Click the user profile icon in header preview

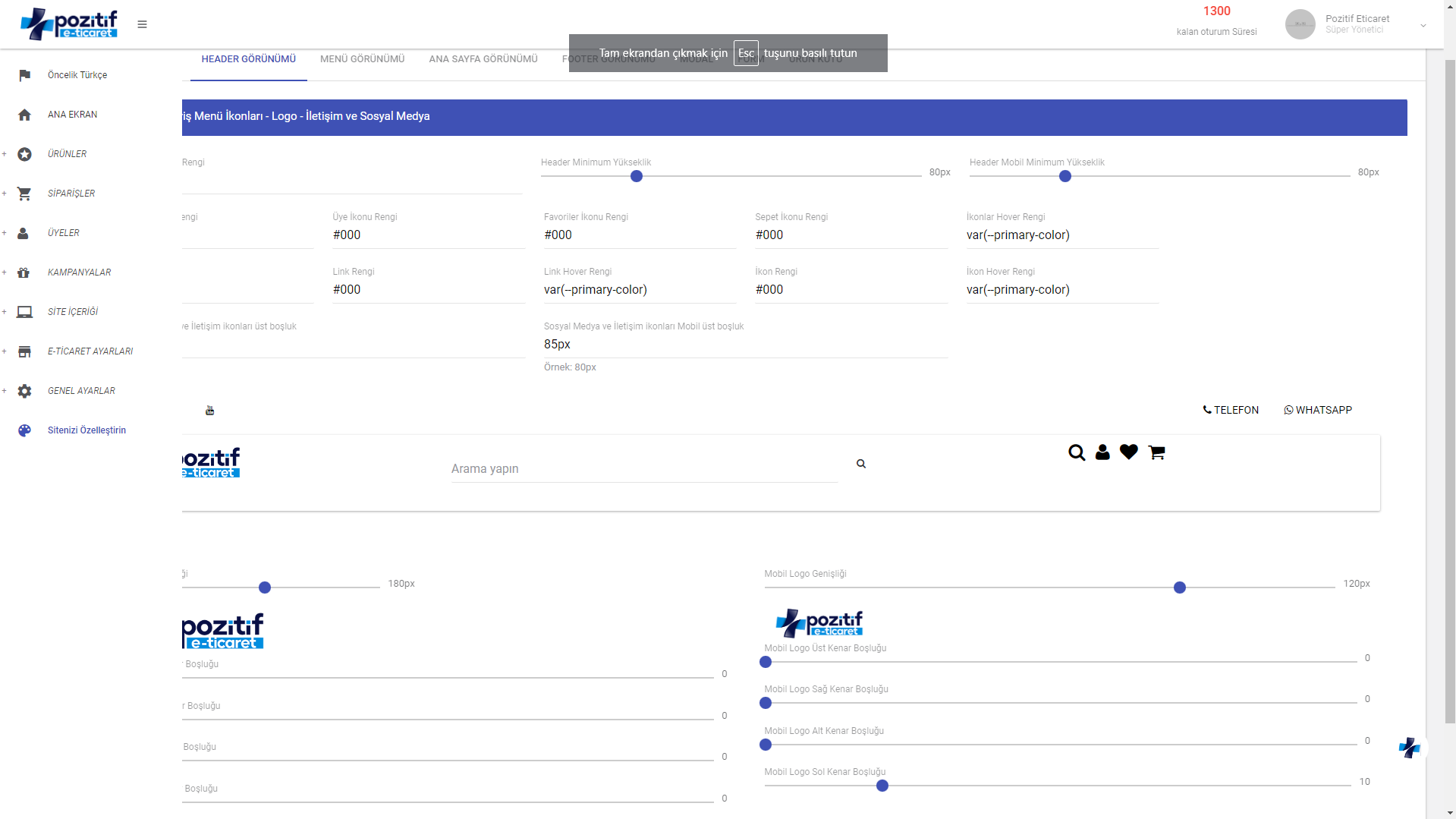click(1102, 452)
